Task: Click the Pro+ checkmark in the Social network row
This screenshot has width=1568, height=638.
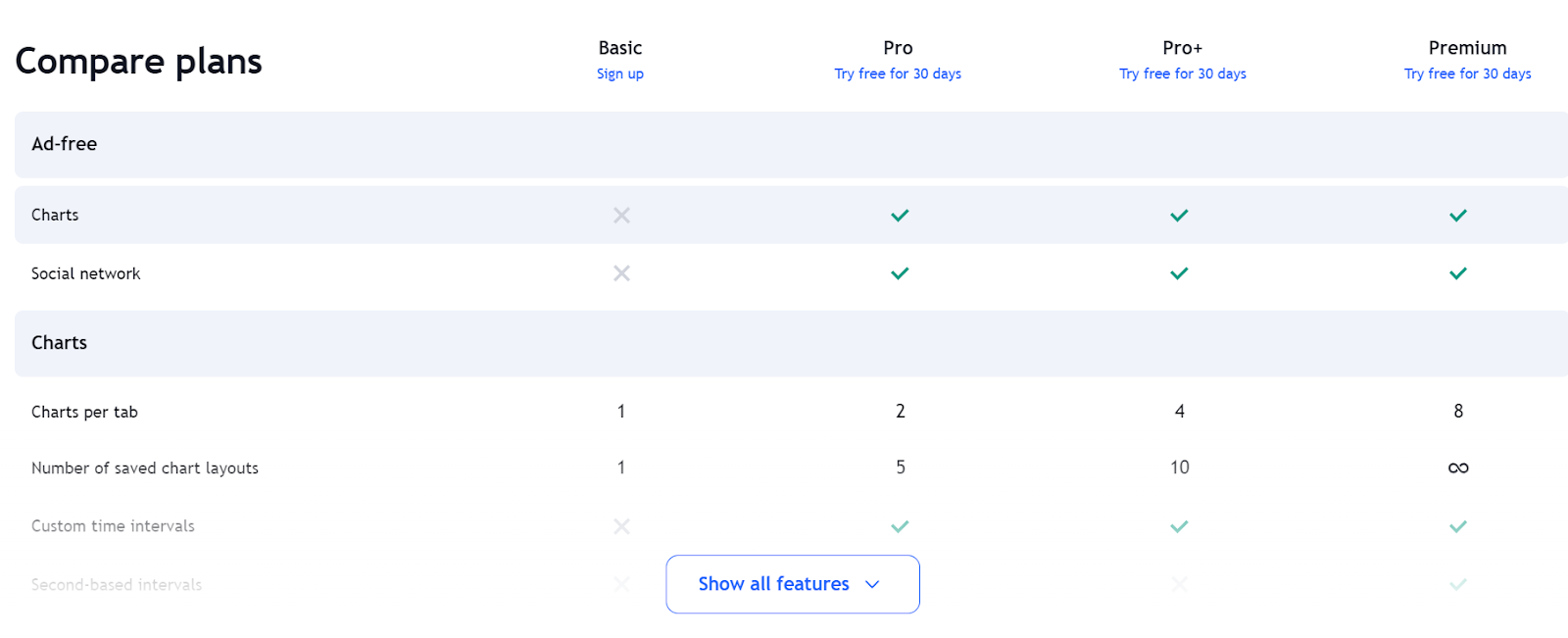Action: (1179, 273)
